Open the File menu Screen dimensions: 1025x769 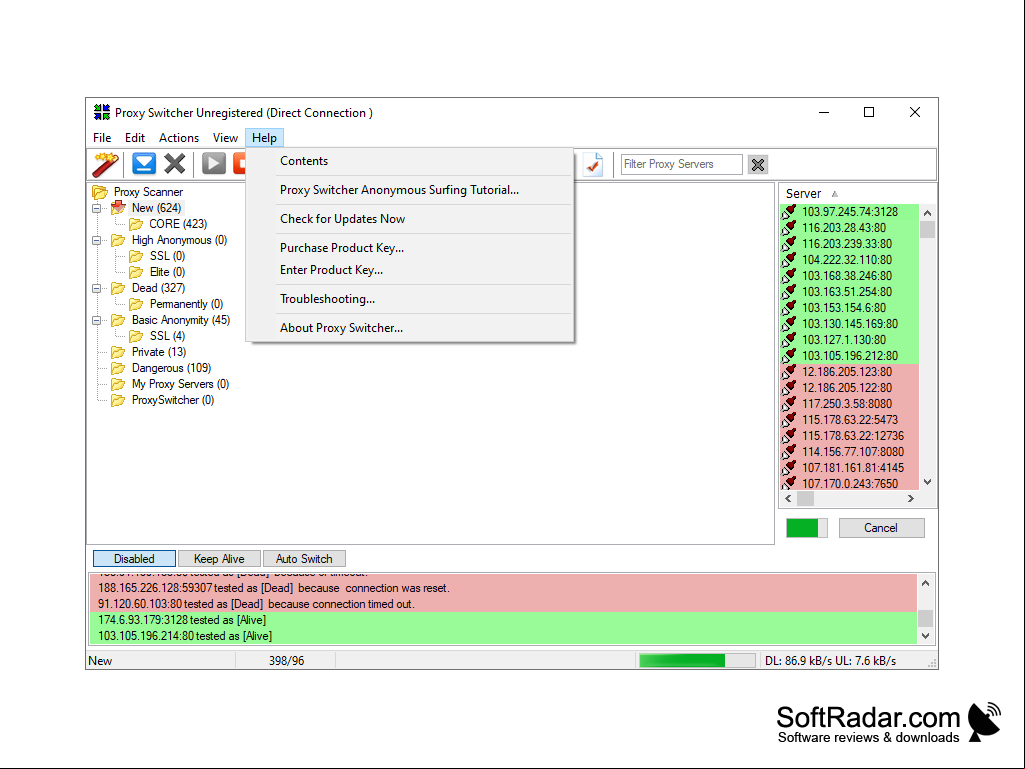pos(102,138)
